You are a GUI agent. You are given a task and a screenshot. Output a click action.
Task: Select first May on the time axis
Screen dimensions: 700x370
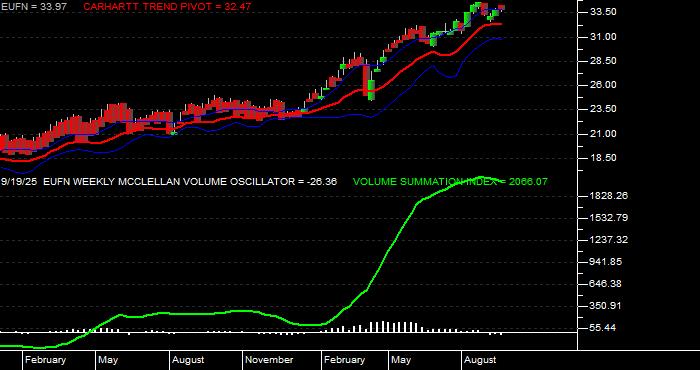pyautogui.click(x=108, y=360)
